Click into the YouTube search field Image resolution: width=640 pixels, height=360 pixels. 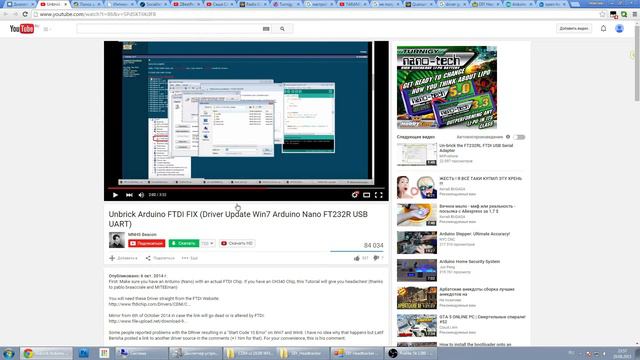(169, 29)
